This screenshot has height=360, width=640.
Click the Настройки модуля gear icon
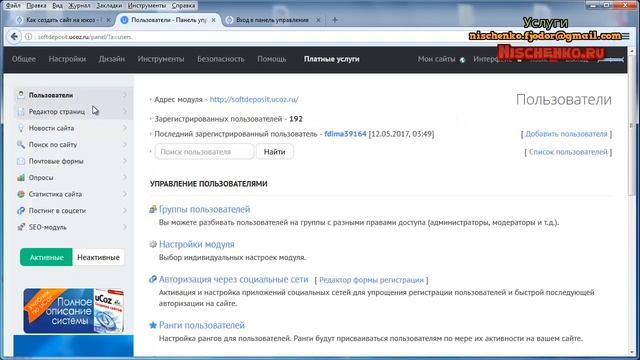pos(153,244)
